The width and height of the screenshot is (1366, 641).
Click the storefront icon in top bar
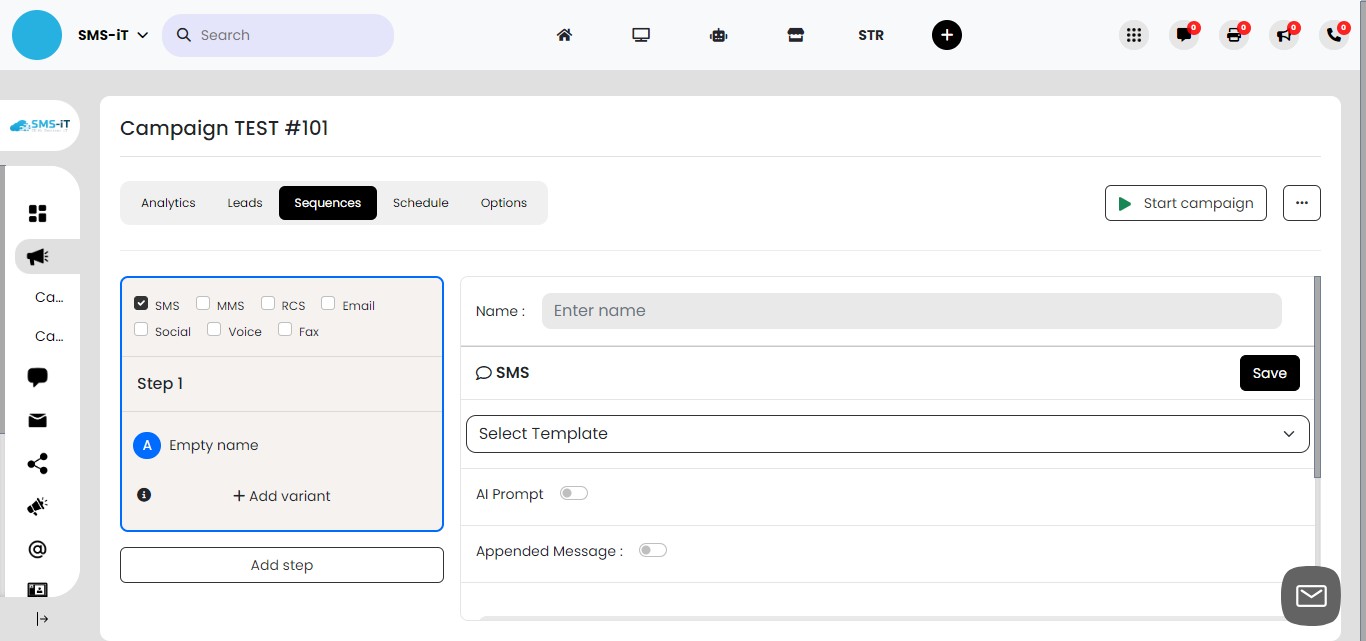[x=795, y=35]
